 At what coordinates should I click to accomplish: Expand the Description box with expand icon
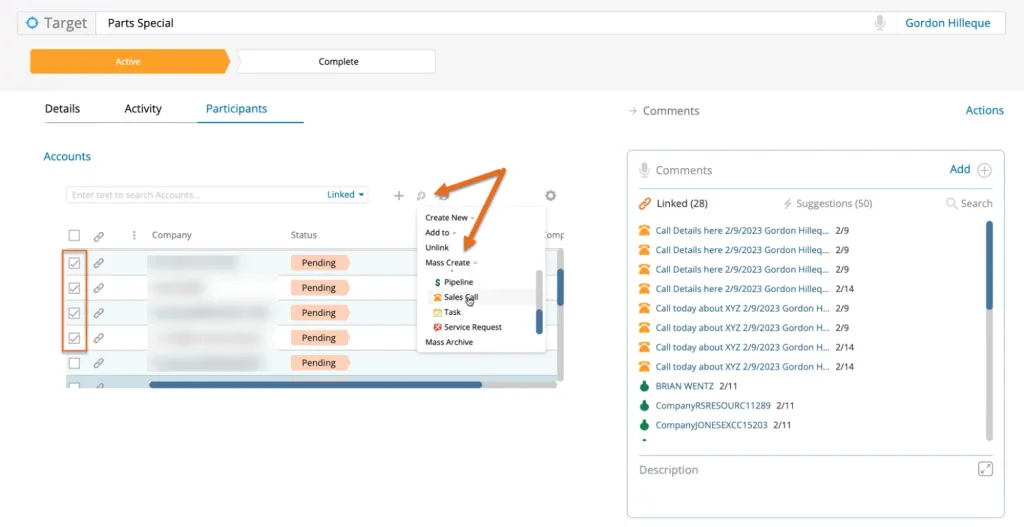click(985, 469)
